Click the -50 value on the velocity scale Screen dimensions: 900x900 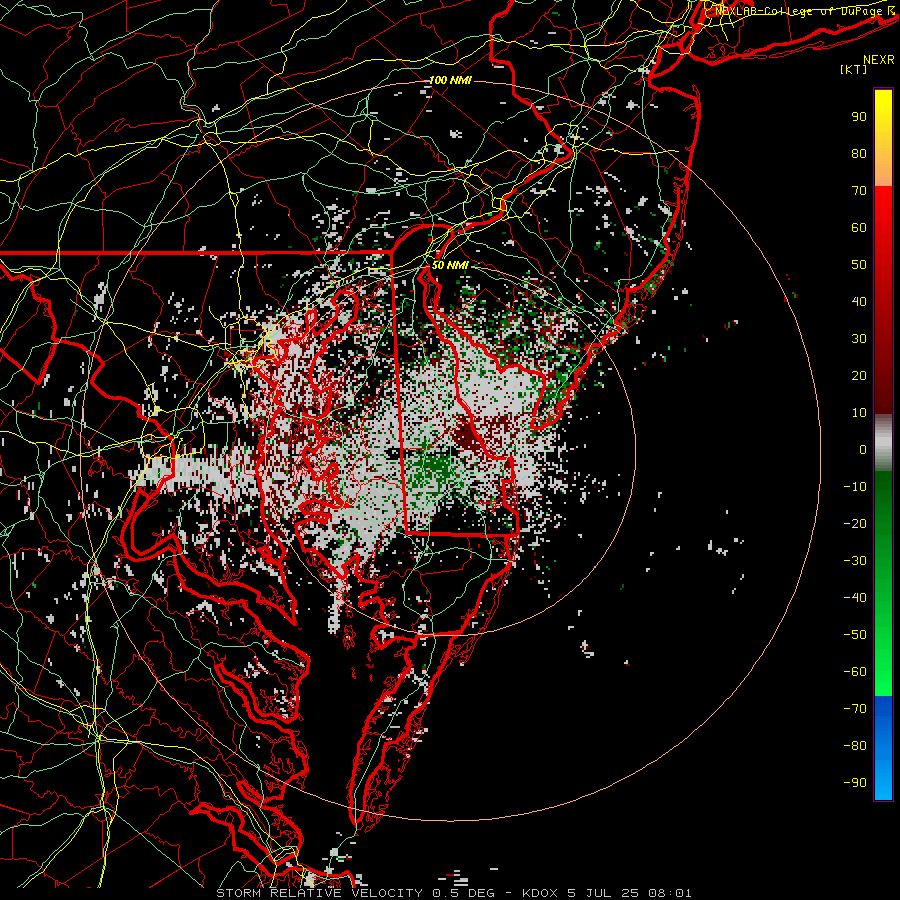[x=855, y=635]
